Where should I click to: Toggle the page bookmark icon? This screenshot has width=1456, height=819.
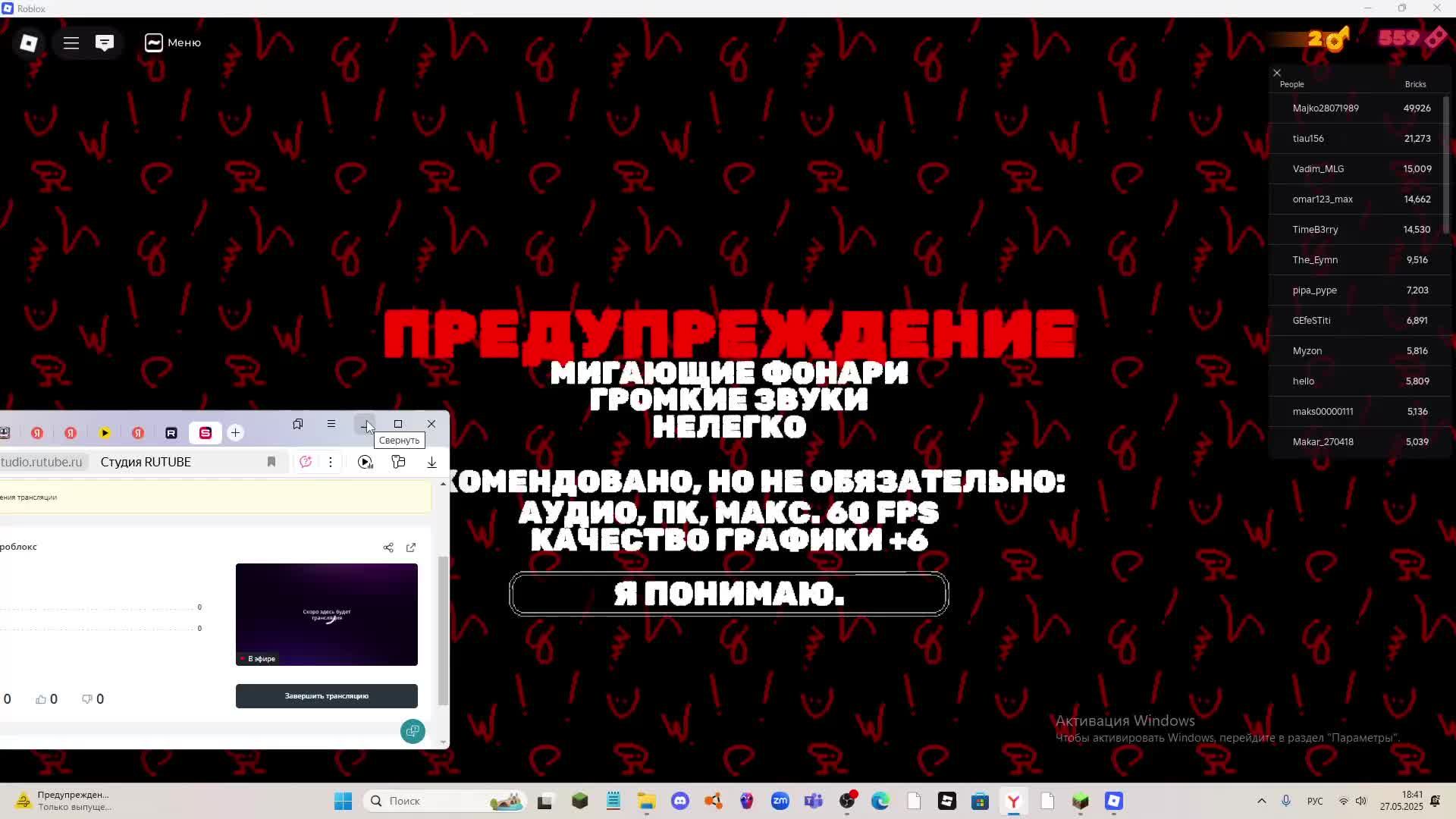[x=271, y=462]
